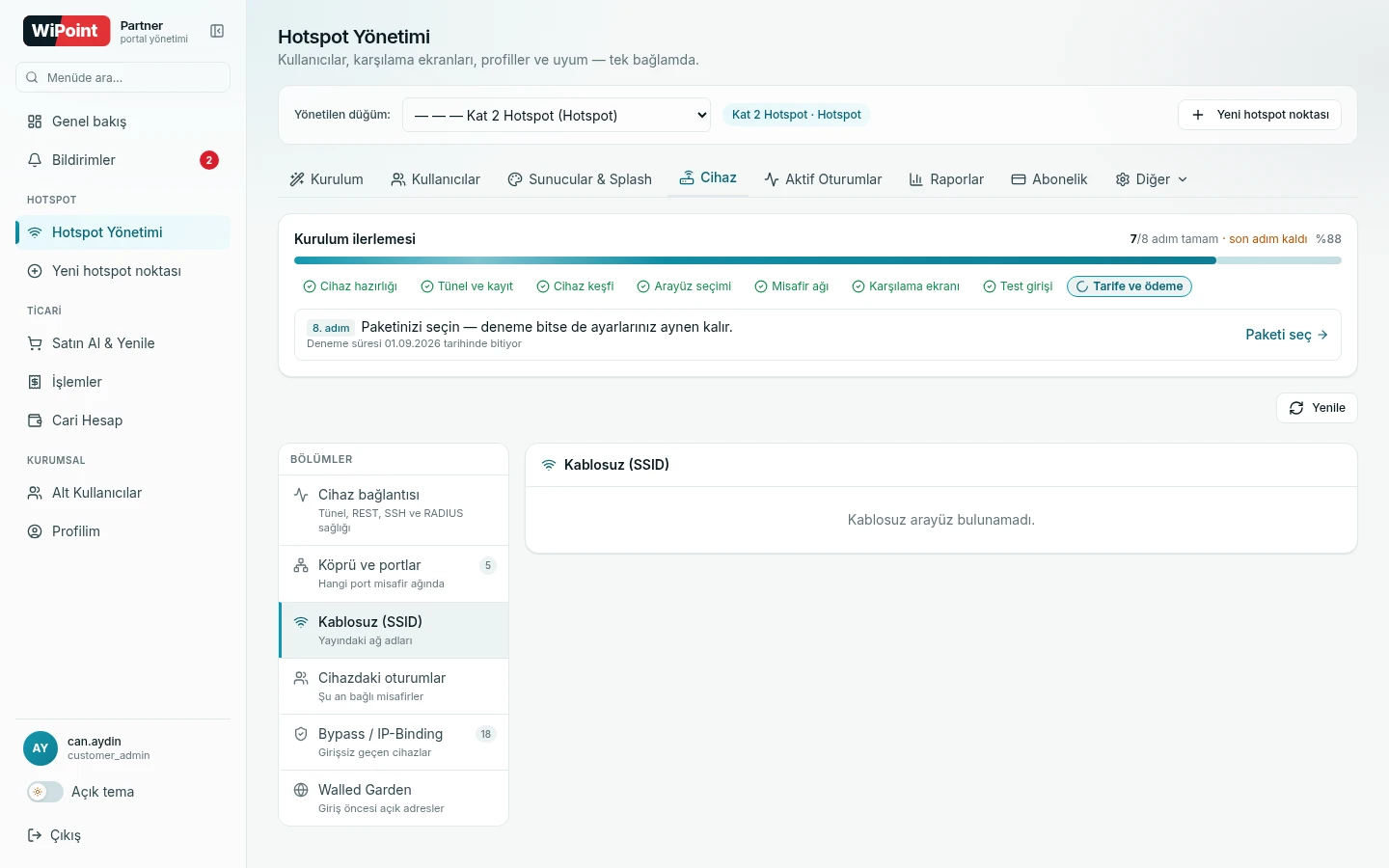Click the red notification badge 2
Viewport: 1389px width, 868px height.
209,160
